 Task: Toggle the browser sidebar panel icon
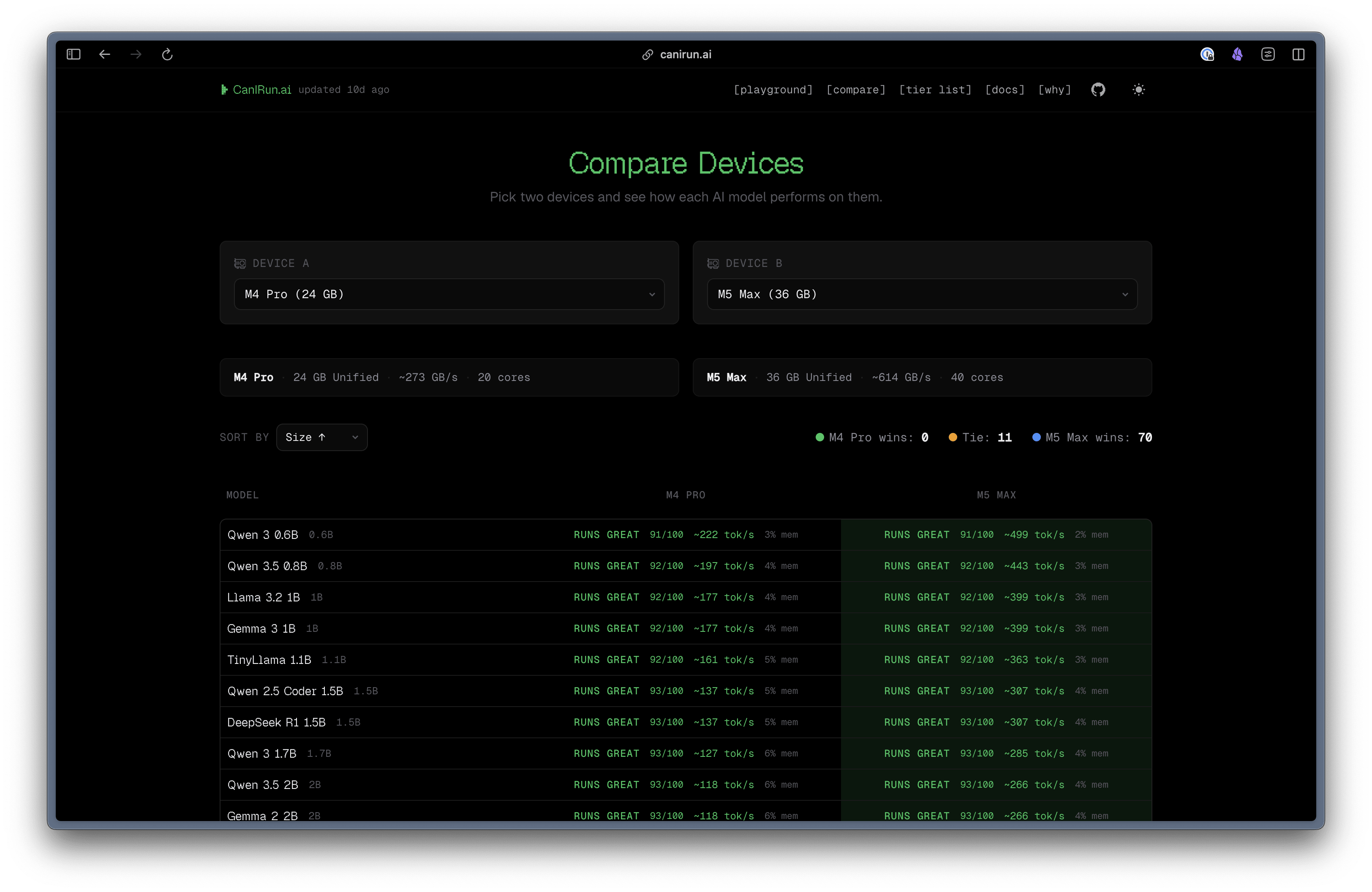[x=73, y=54]
